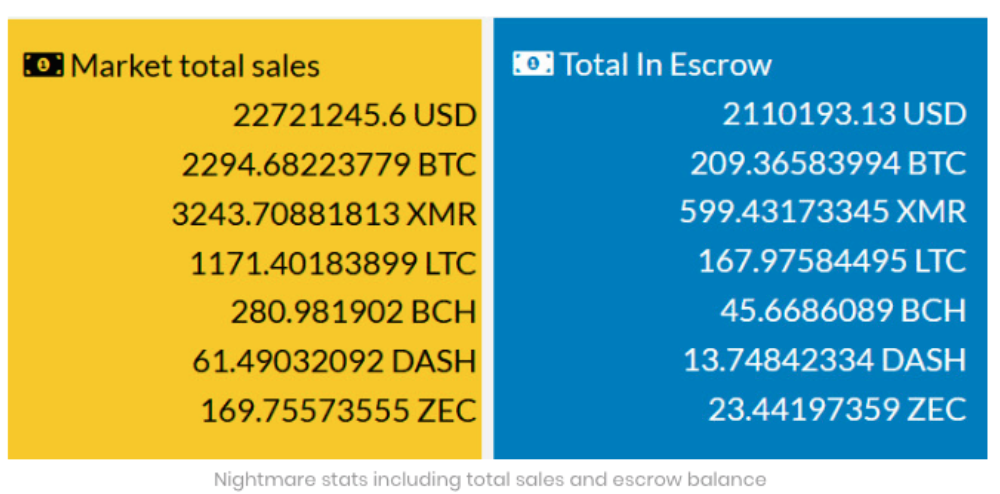This screenshot has width=1000, height=494.
Task: Click the 45.6686089 BCH escrow value
Action: pyautogui.click(x=843, y=310)
